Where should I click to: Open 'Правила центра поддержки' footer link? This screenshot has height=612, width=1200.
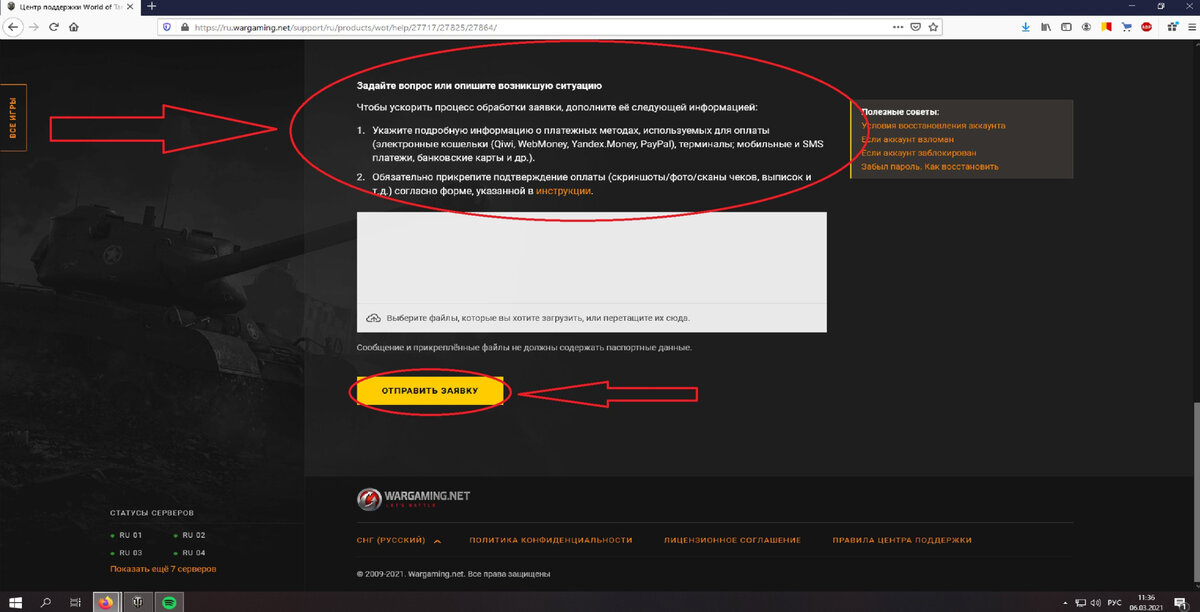click(x=902, y=540)
